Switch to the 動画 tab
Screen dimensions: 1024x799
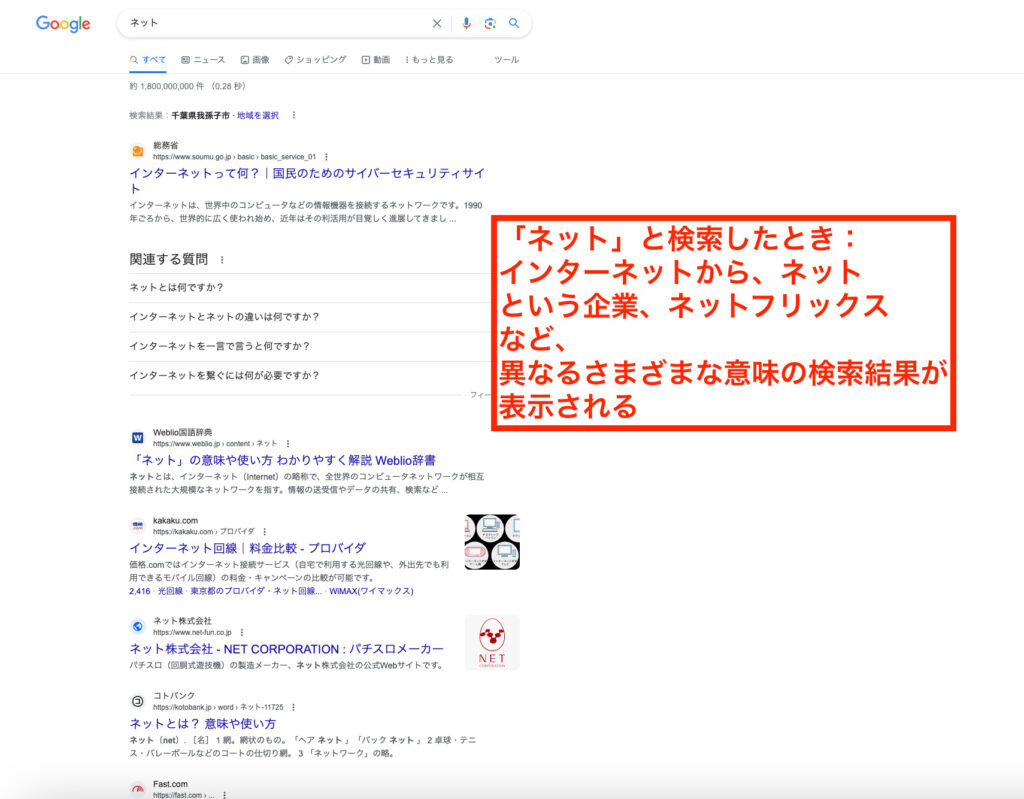pyautogui.click(x=378, y=59)
